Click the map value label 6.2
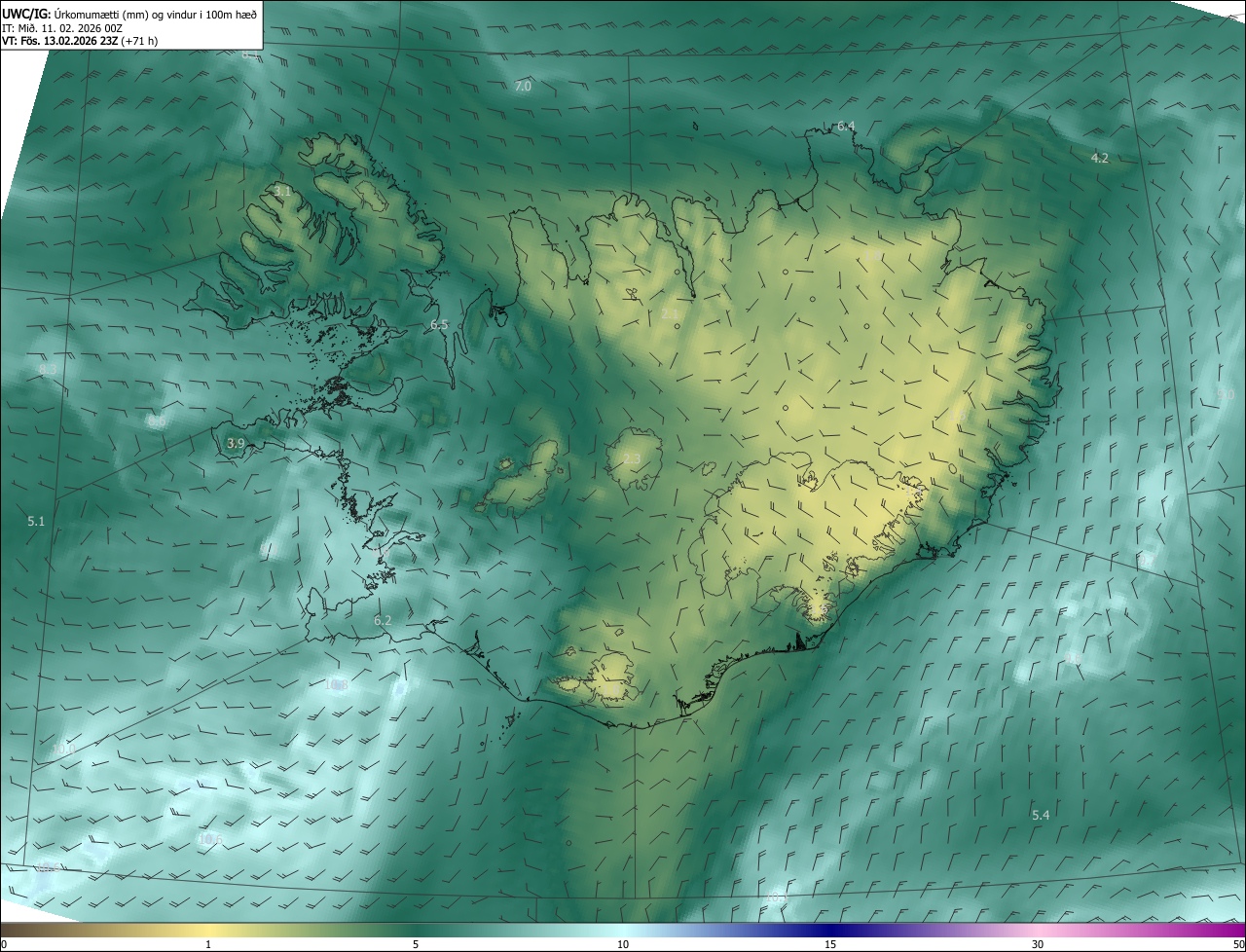This screenshot has width=1246, height=952. [383, 621]
